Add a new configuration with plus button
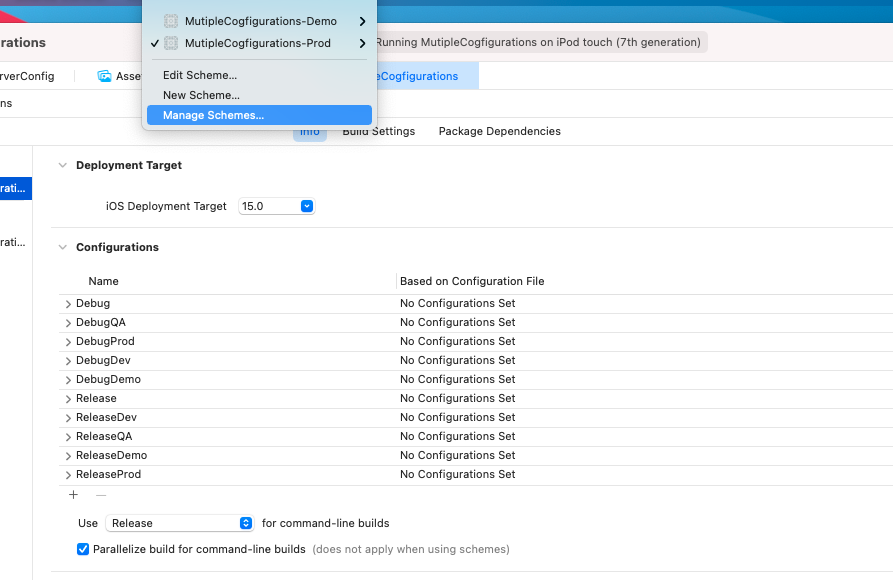The width and height of the screenshot is (893, 580). pyautogui.click(x=73, y=495)
